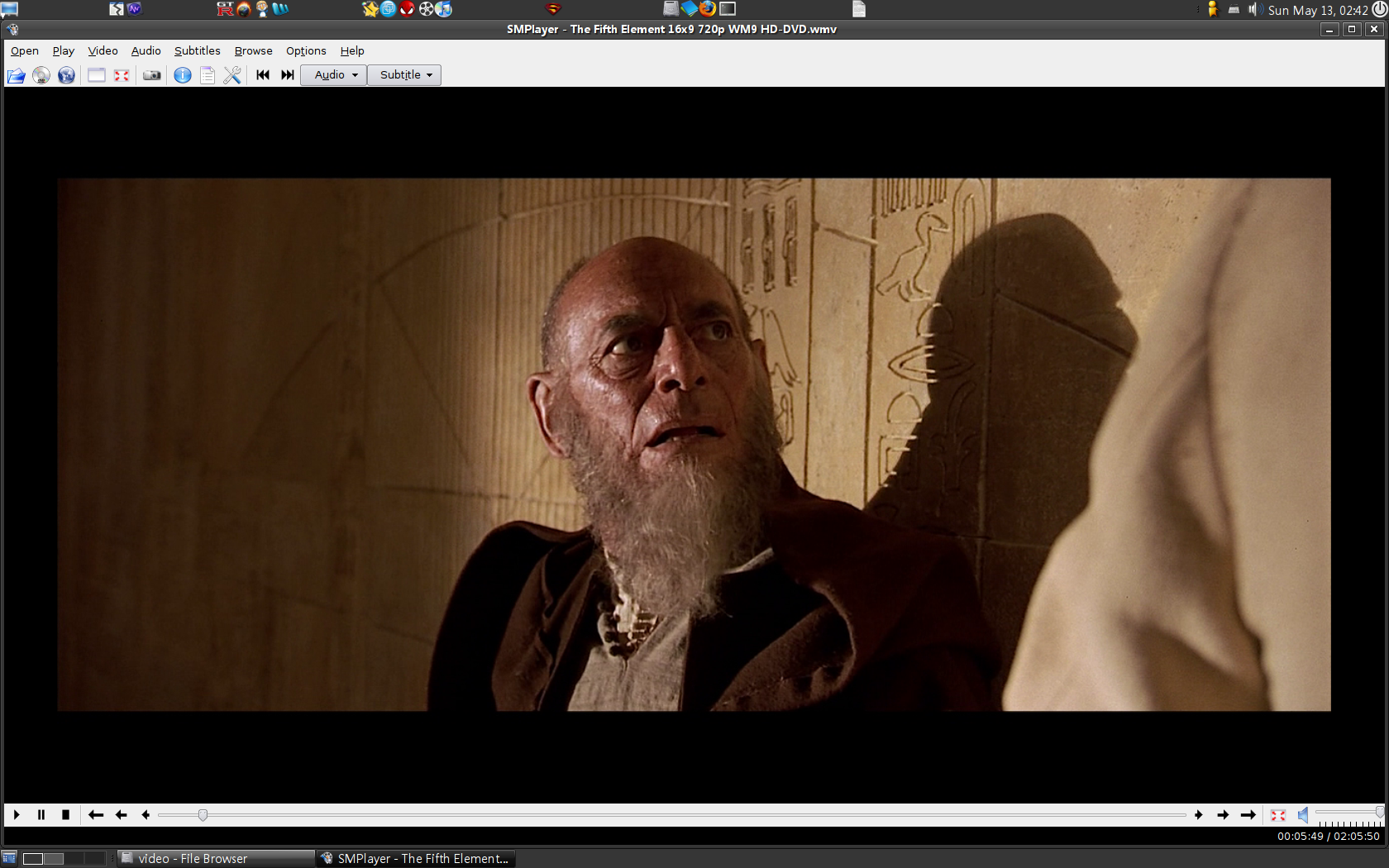Toggle fullscreen in the bottom control bar

tap(1278, 815)
